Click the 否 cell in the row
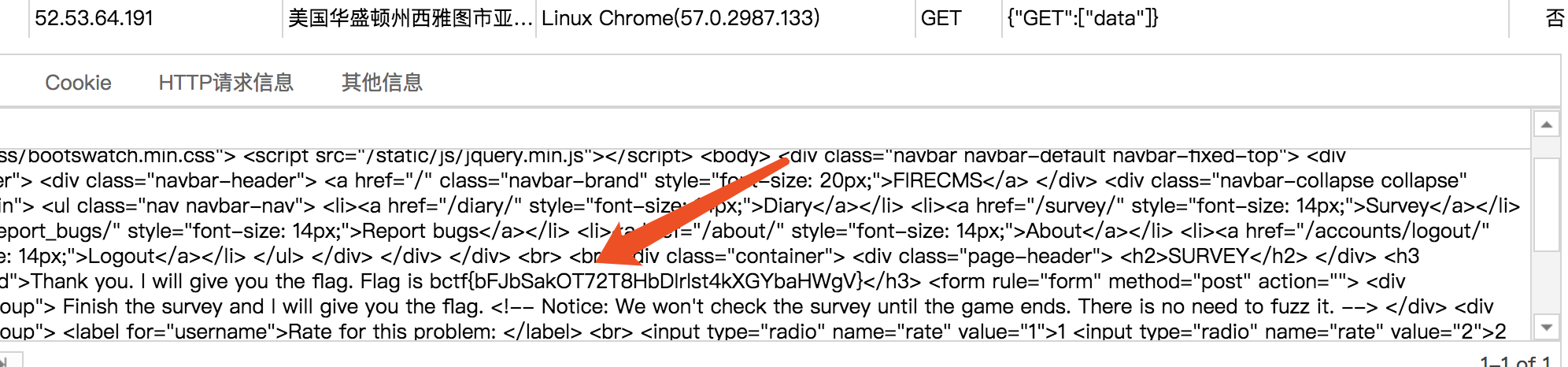 point(1555,18)
